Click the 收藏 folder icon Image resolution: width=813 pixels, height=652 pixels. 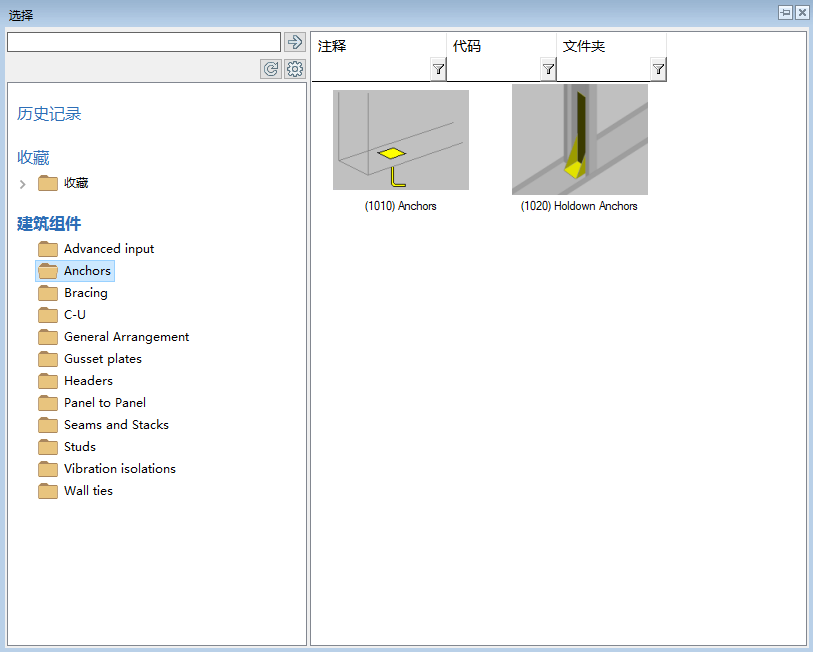[x=48, y=183]
